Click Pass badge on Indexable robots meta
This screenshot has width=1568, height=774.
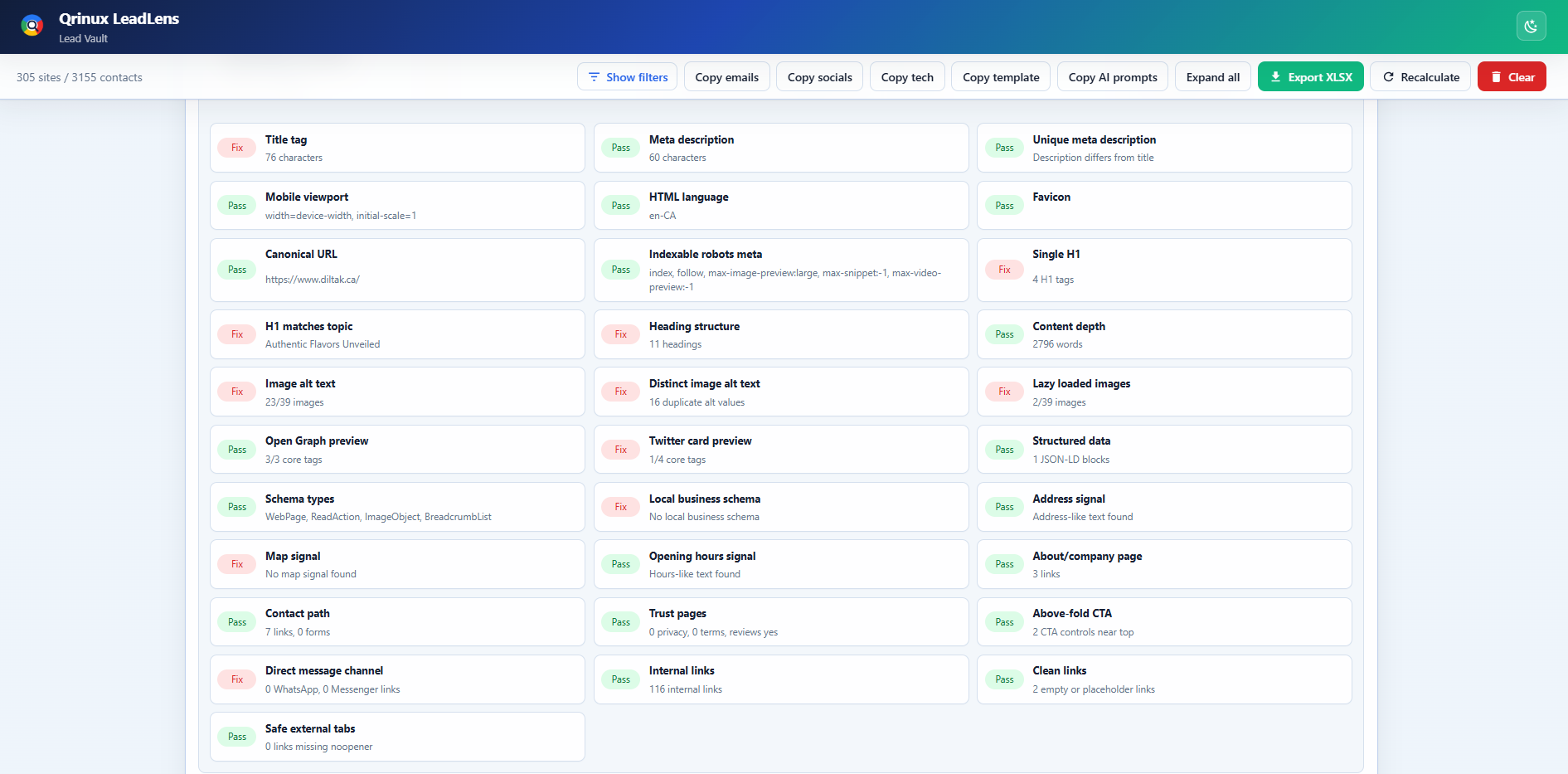(621, 270)
